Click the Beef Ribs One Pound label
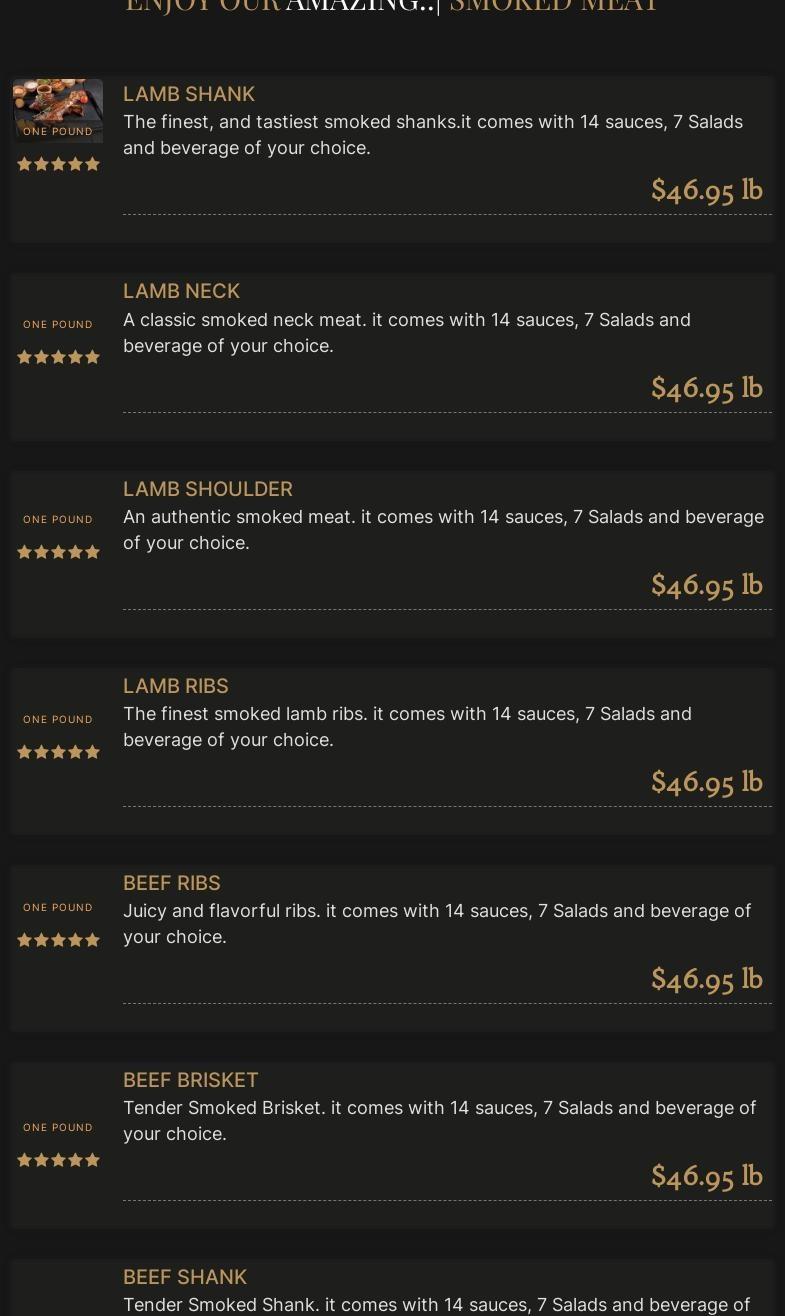785x1316 pixels. click(58, 908)
